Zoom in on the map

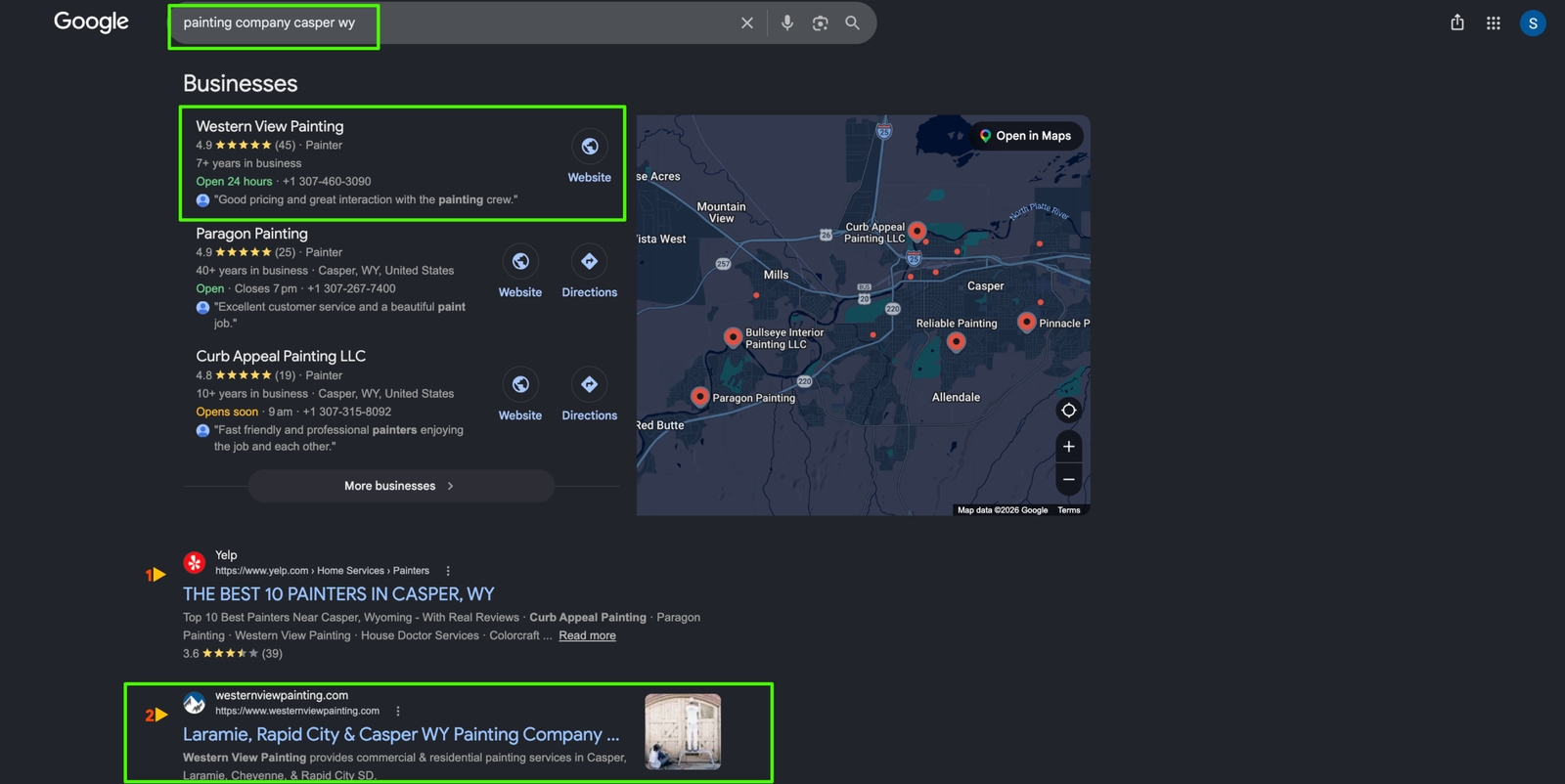(1069, 447)
